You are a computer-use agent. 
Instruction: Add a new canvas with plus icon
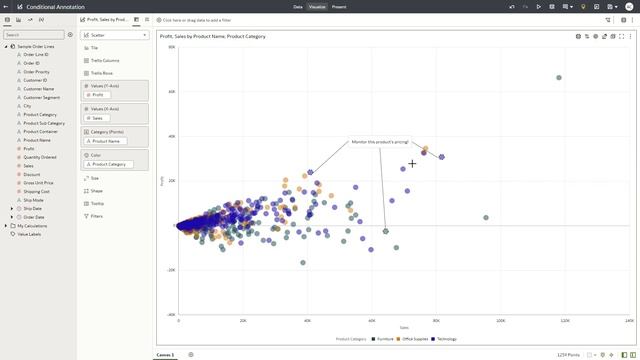pyautogui.click(x=191, y=355)
